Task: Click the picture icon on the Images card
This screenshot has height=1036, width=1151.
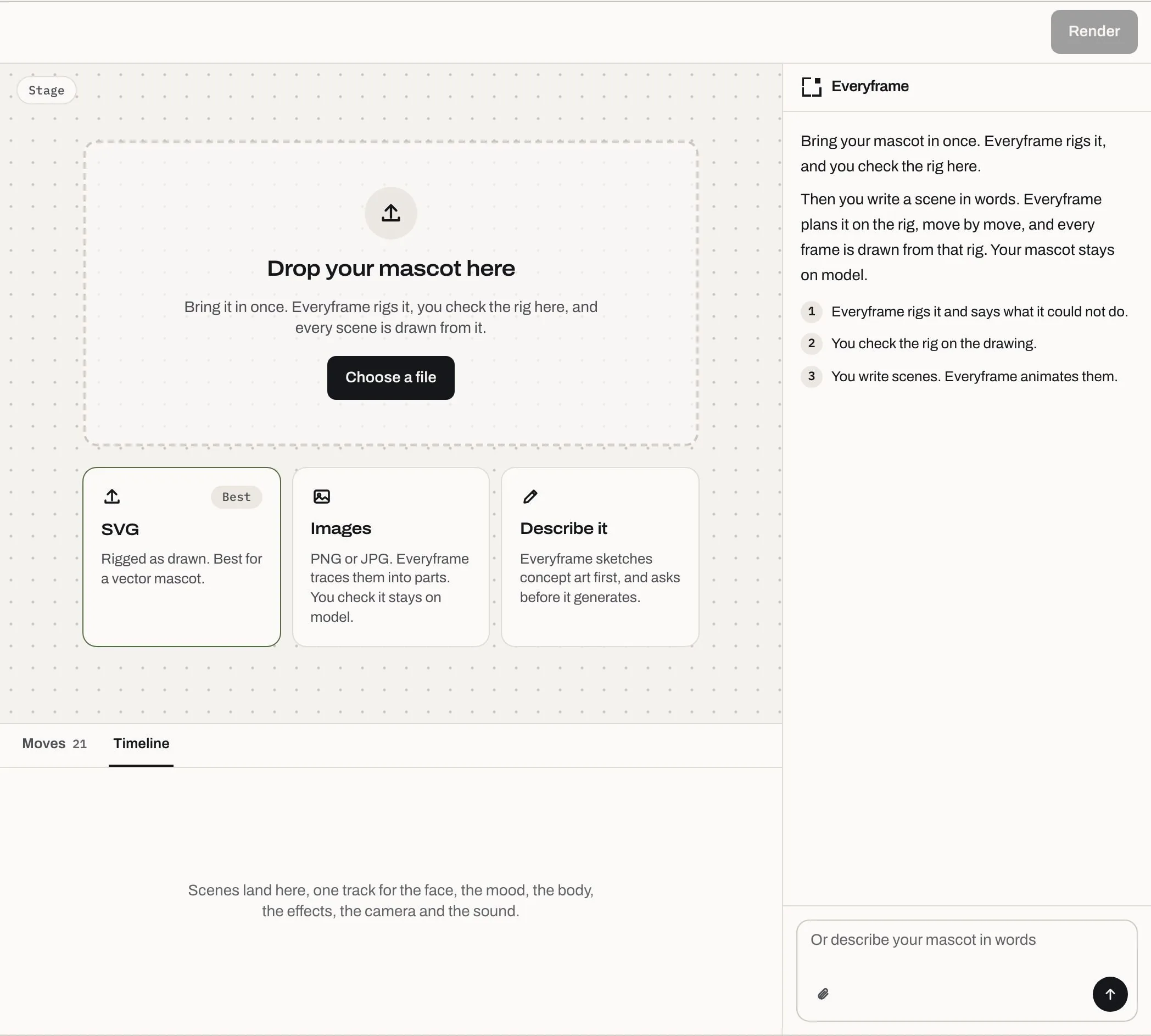Action: point(321,497)
